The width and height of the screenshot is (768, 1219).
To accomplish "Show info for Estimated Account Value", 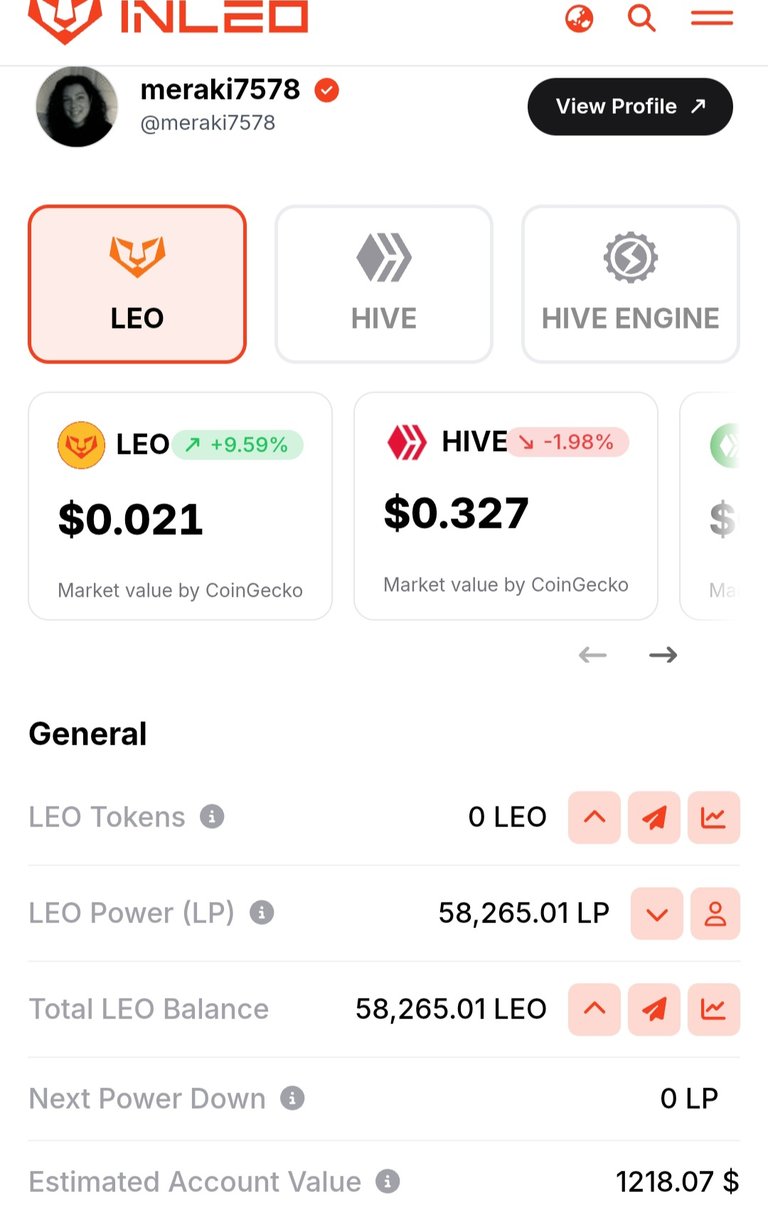I will (x=388, y=1181).
